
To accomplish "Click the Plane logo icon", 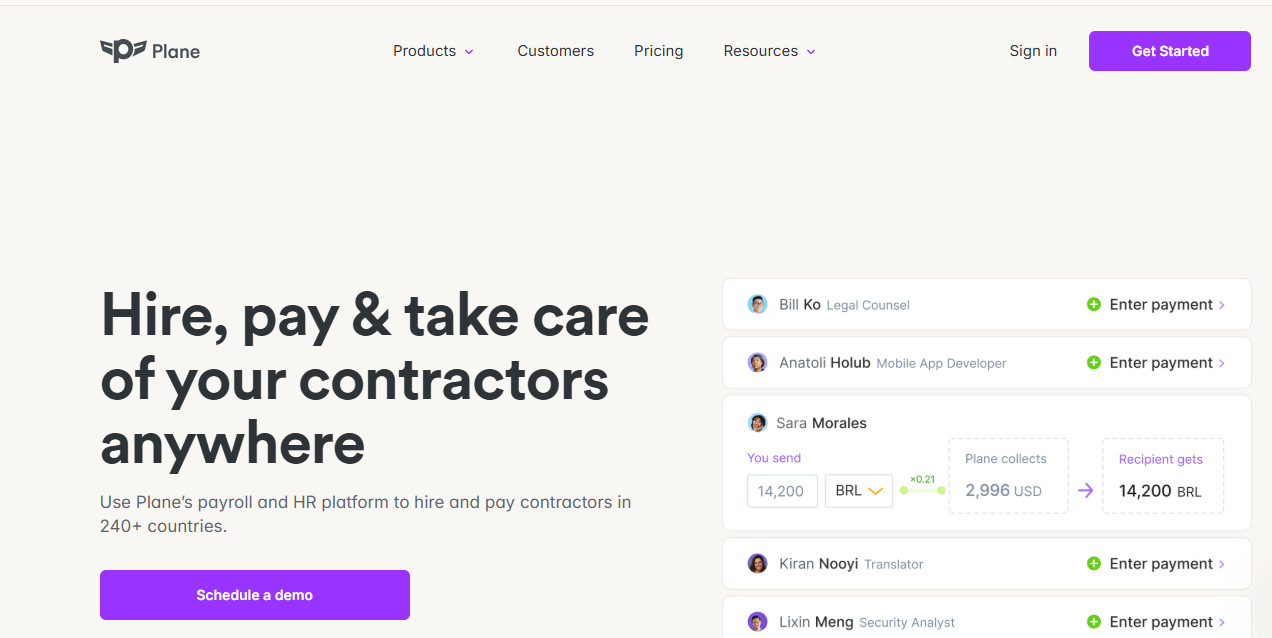I will 123,51.
